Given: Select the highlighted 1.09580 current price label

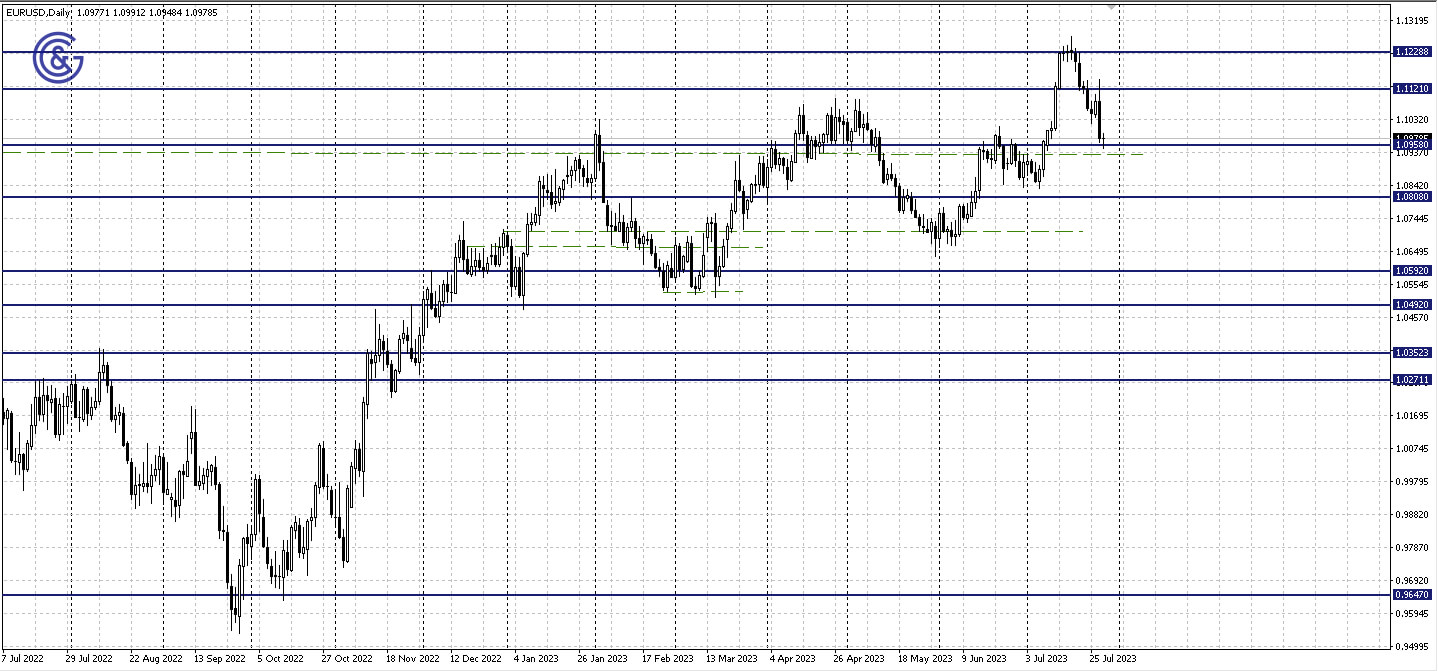Looking at the screenshot, I should click(x=1410, y=143).
